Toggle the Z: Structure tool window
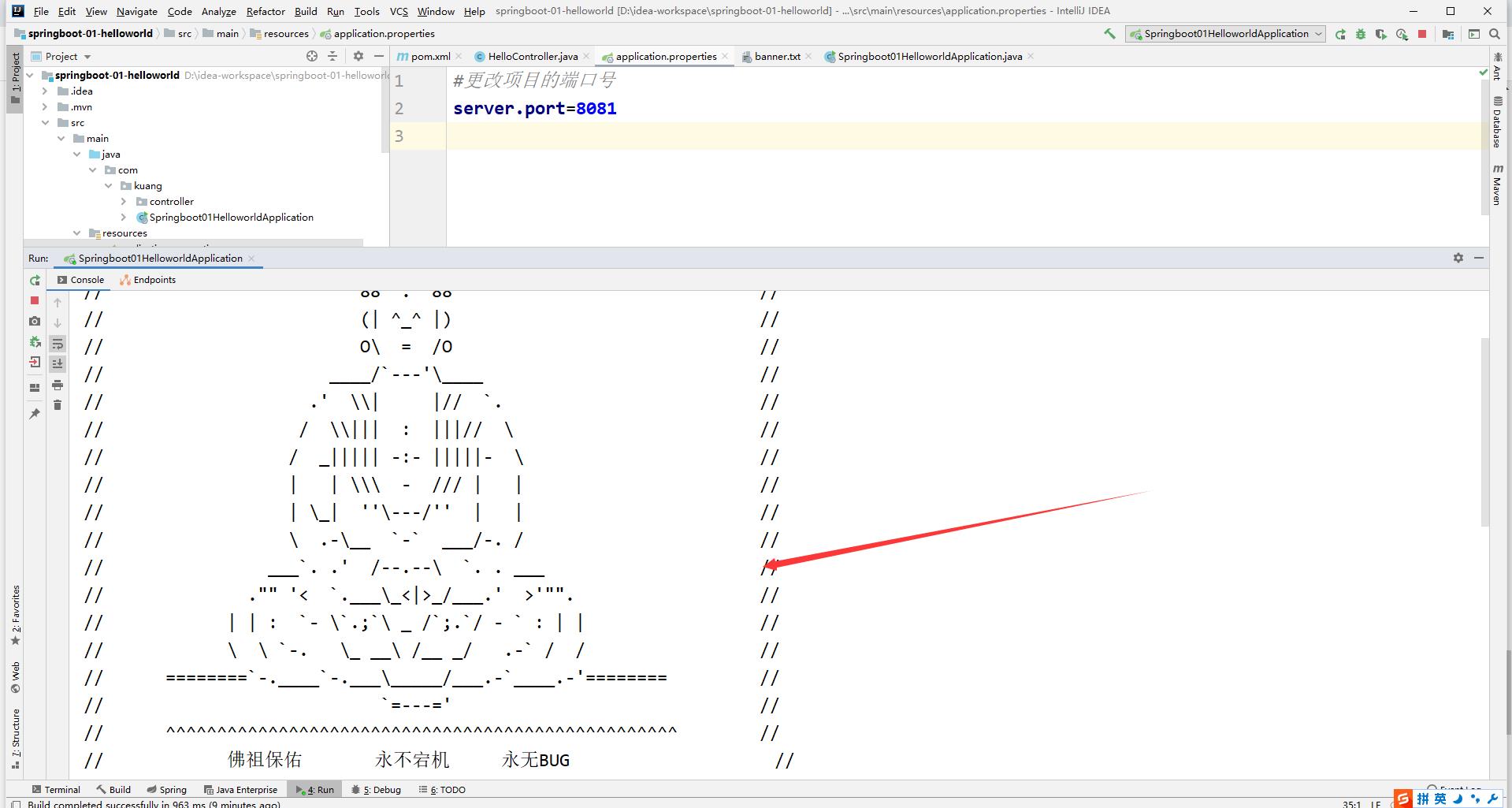 15,739
